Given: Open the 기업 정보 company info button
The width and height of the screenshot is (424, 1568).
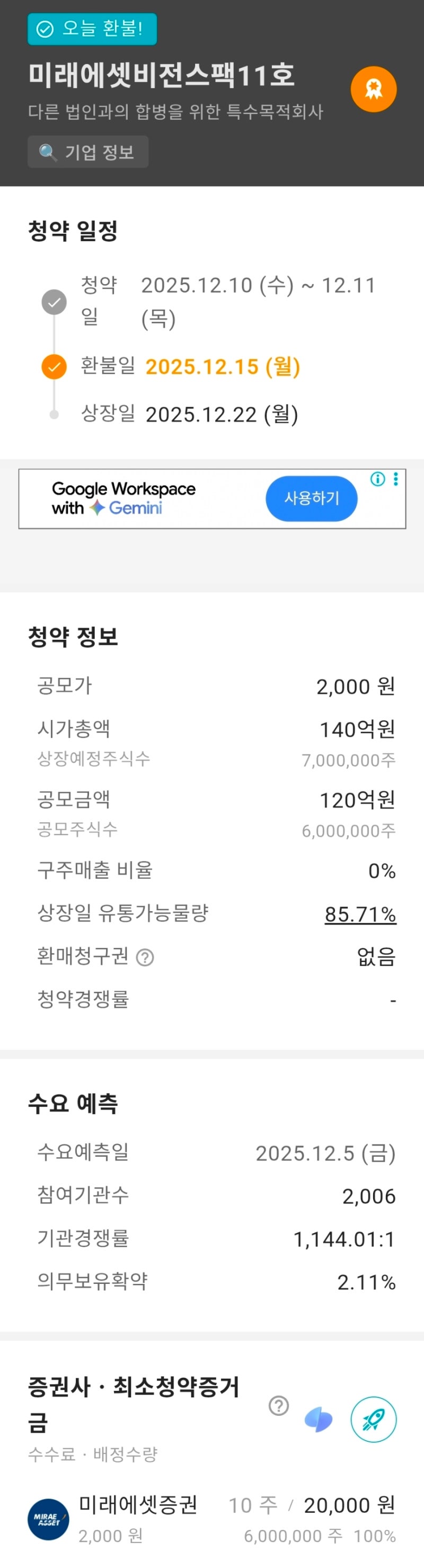Looking at the screenshot, I should (87, 152).
